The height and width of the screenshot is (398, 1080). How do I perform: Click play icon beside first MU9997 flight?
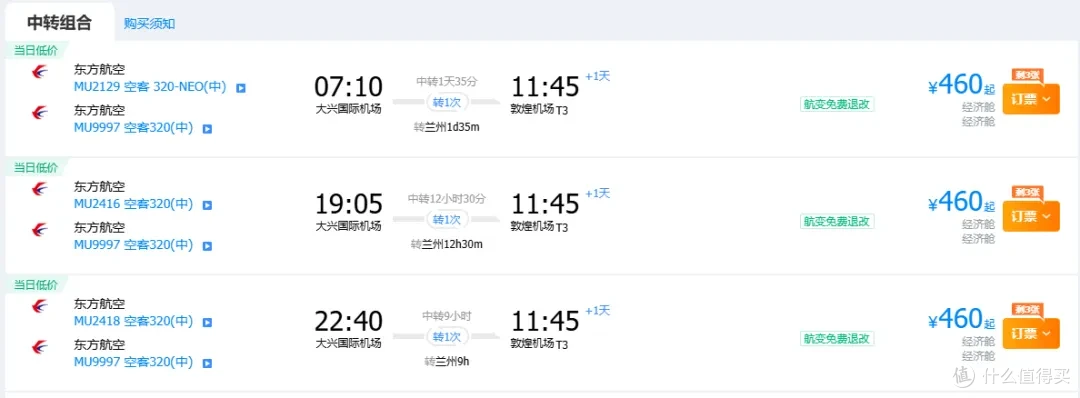click(x=207, y=129)
